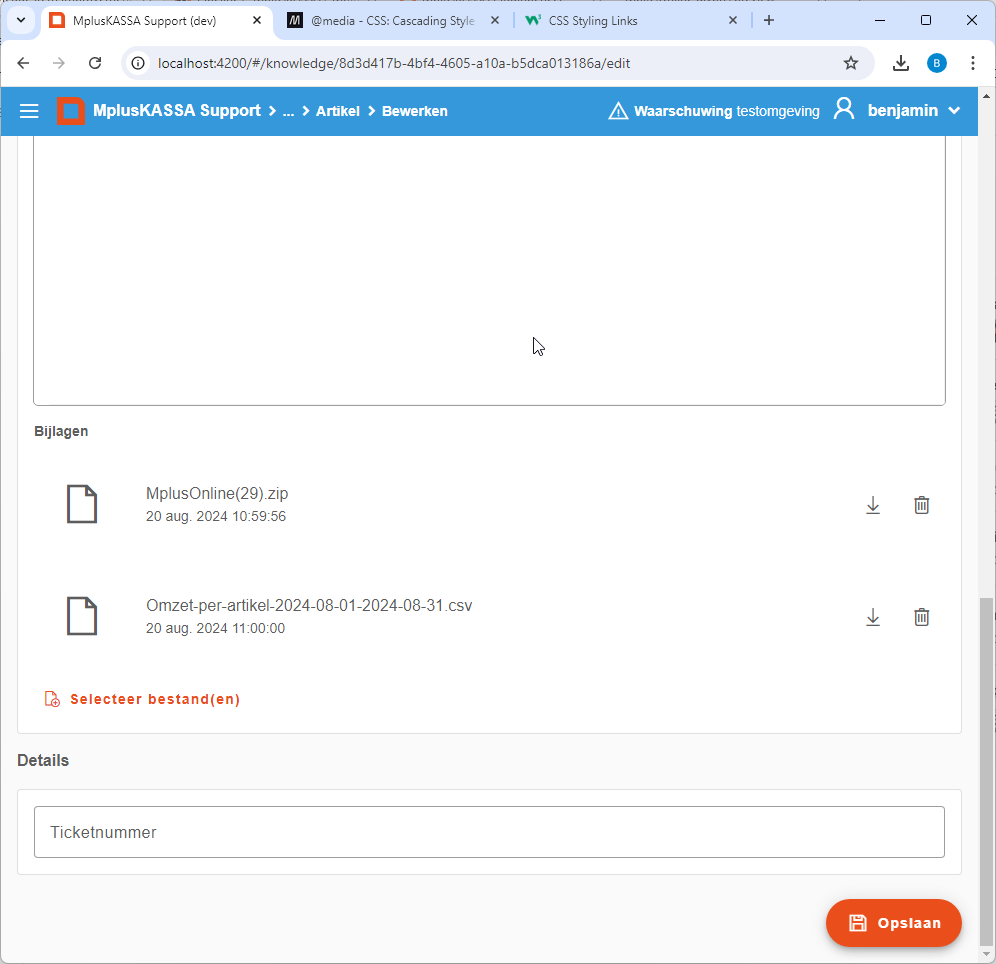The height and width of the screenshot is (964, 996).
Task: Click the Bewerken breadcrumb item
Action: (x=415, y=111)
